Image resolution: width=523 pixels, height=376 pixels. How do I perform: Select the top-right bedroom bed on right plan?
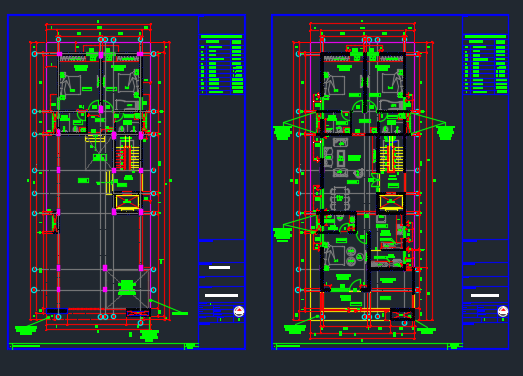click(x=393, y=83)
